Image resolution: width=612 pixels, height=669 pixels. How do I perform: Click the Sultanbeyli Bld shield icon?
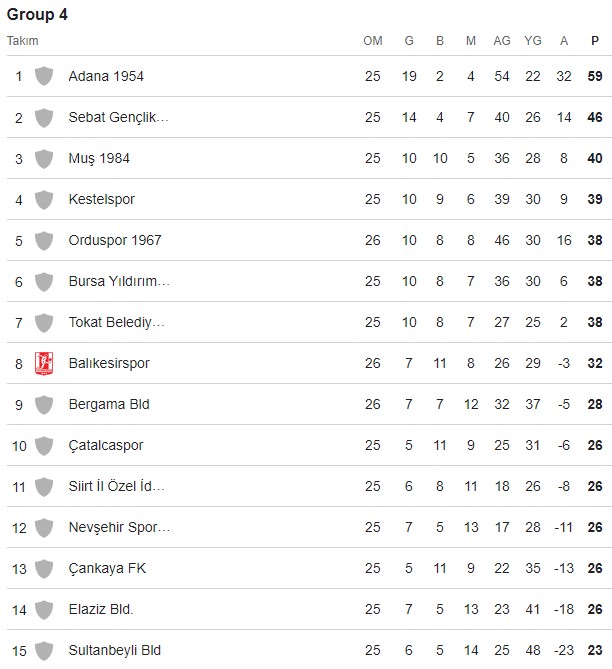point(43,650)
